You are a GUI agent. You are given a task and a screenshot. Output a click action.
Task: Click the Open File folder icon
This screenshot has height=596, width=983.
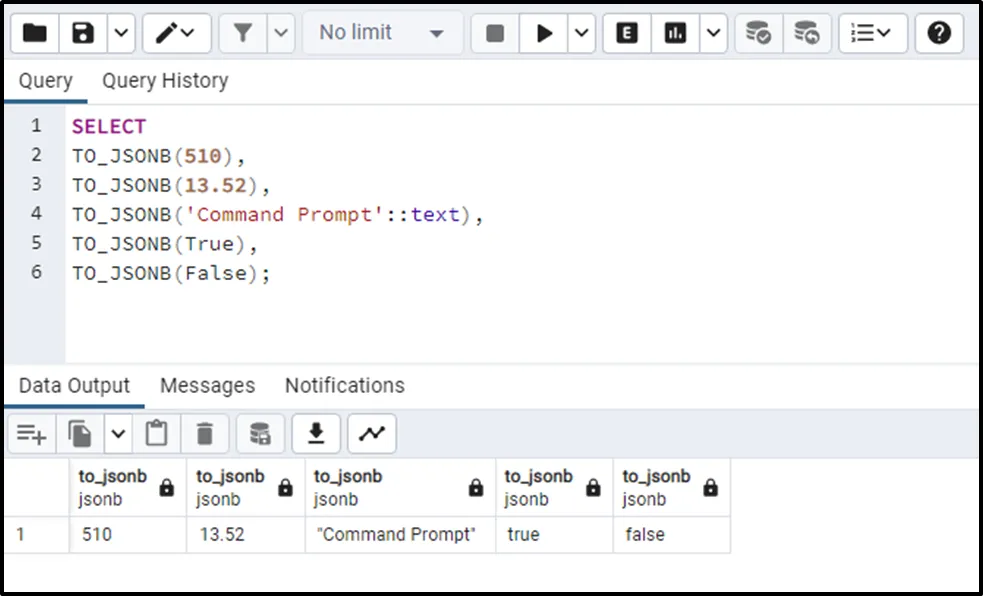[35, 33]
